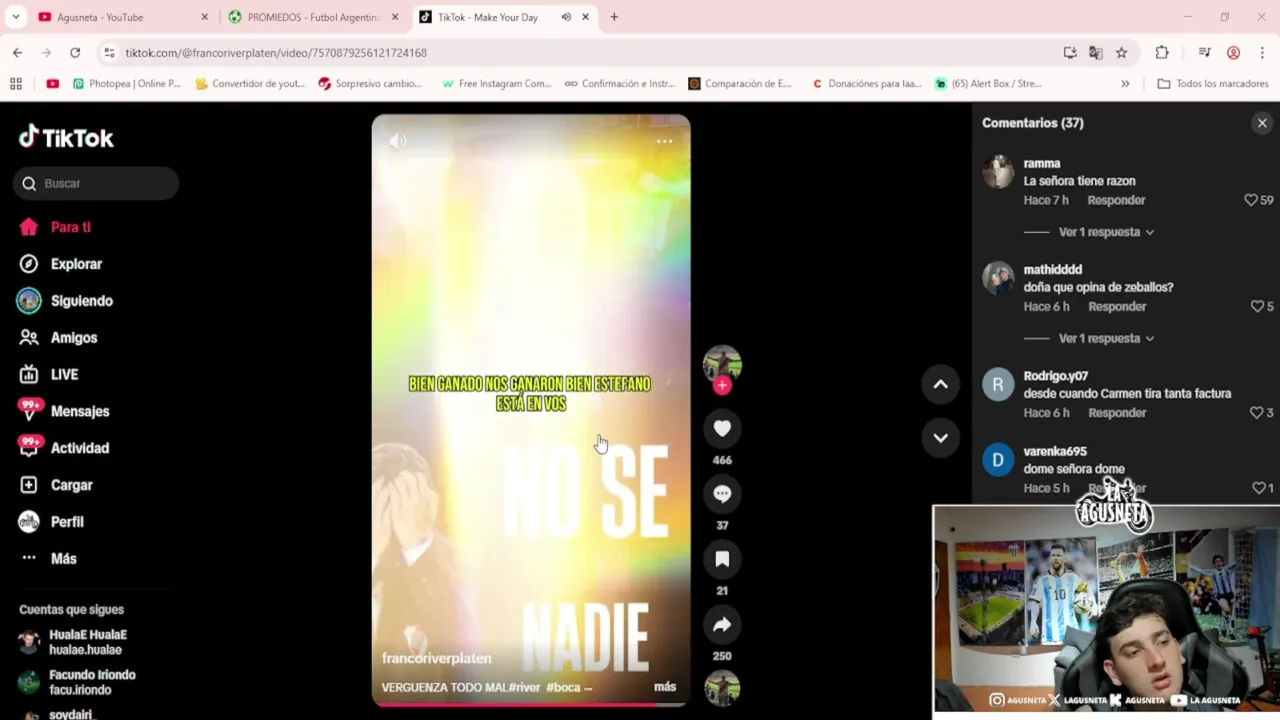Bookmark this page with star icon
1280x720 pixels.
pyautogui.click(x=1122, y=53)
